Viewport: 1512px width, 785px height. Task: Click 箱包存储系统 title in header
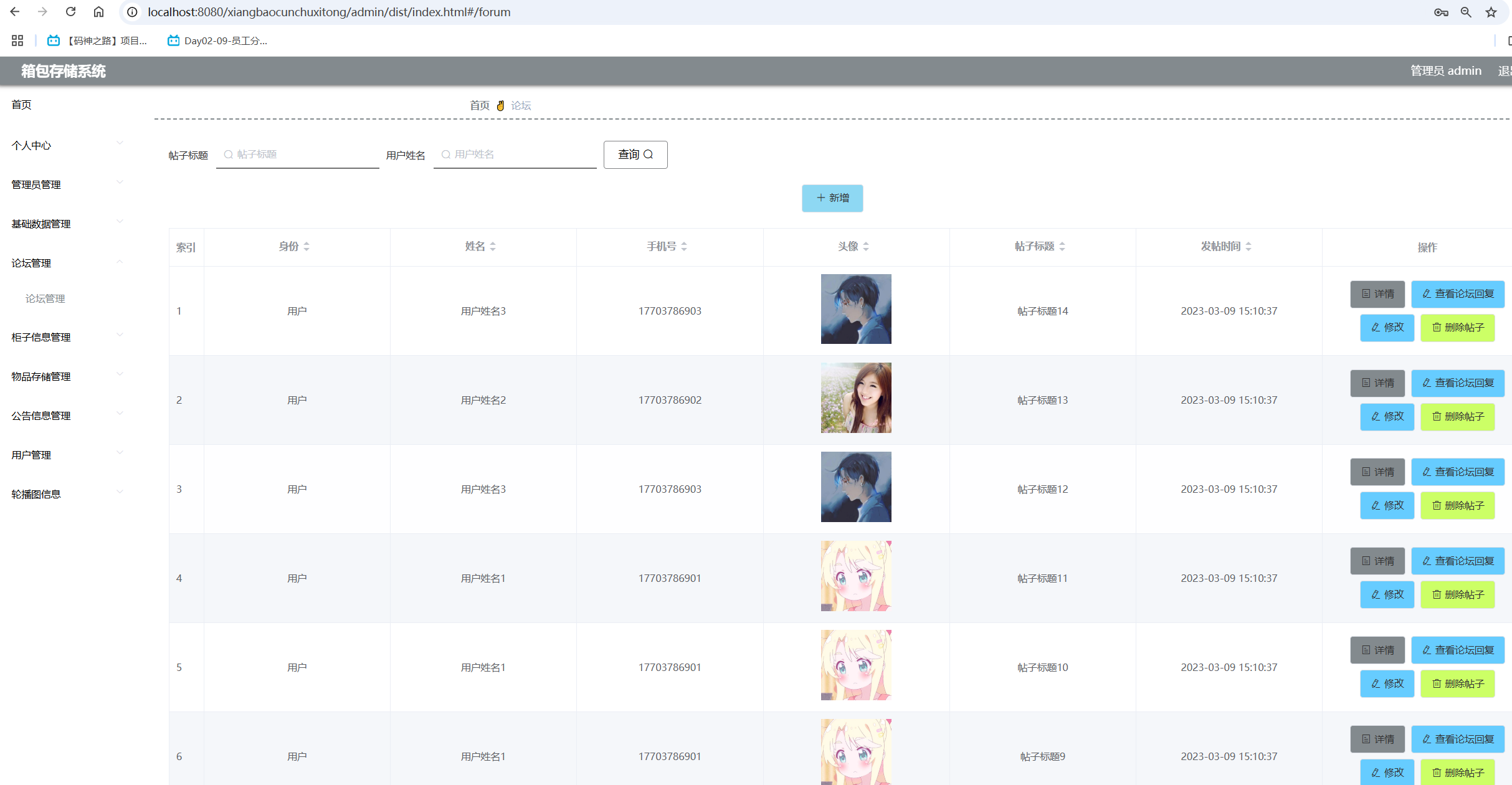click(64, 71)
